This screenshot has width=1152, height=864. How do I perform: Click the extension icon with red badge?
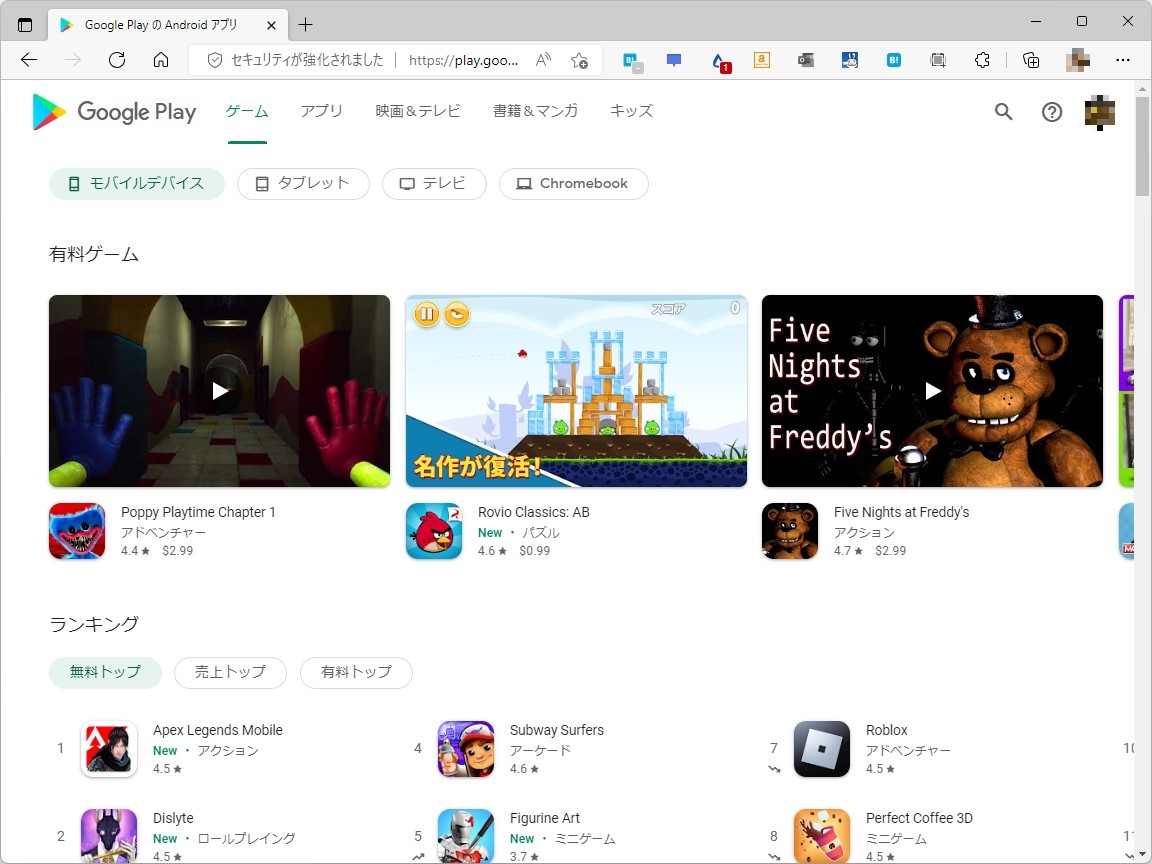(x=720, y=62)
